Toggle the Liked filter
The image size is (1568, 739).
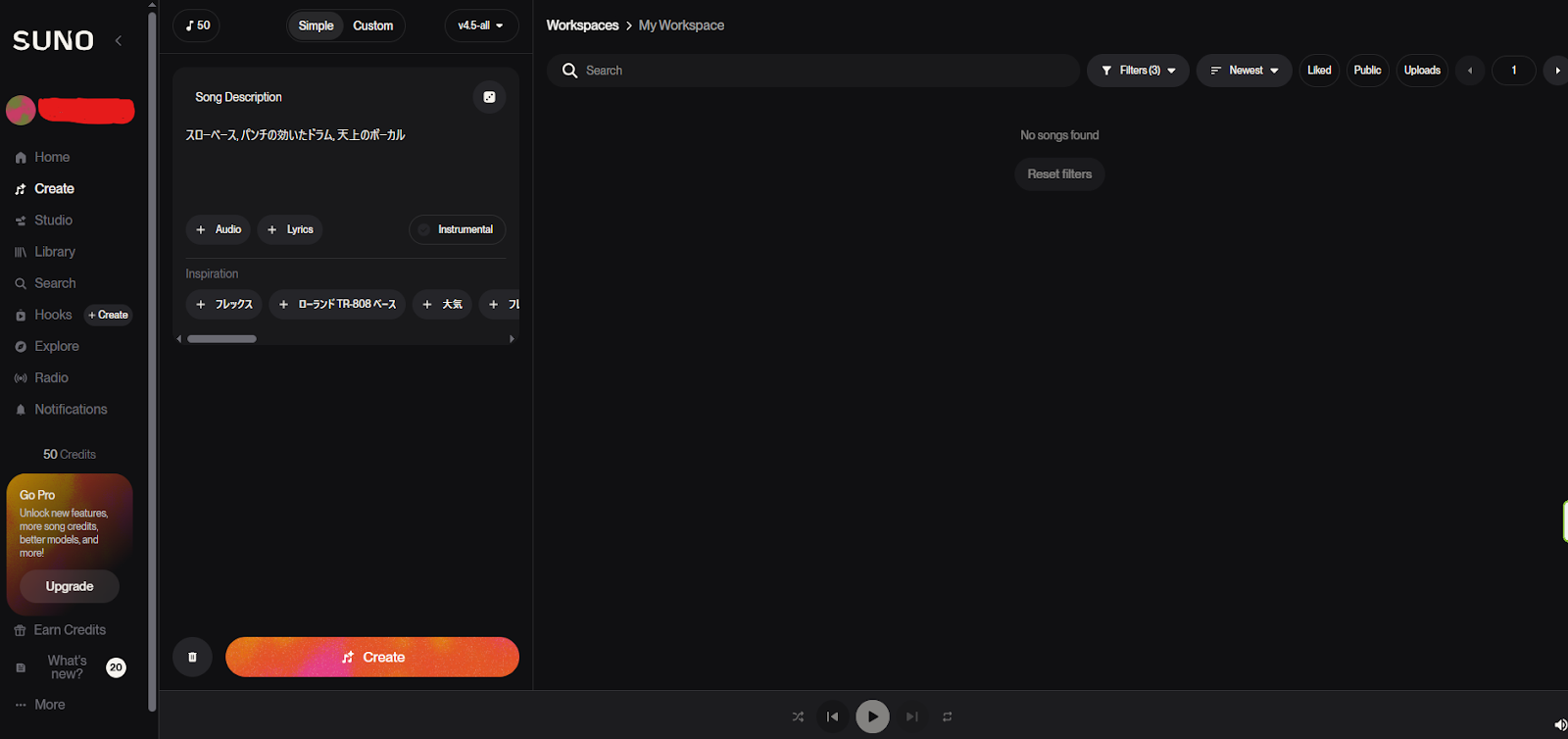(x=1319, y=71)
